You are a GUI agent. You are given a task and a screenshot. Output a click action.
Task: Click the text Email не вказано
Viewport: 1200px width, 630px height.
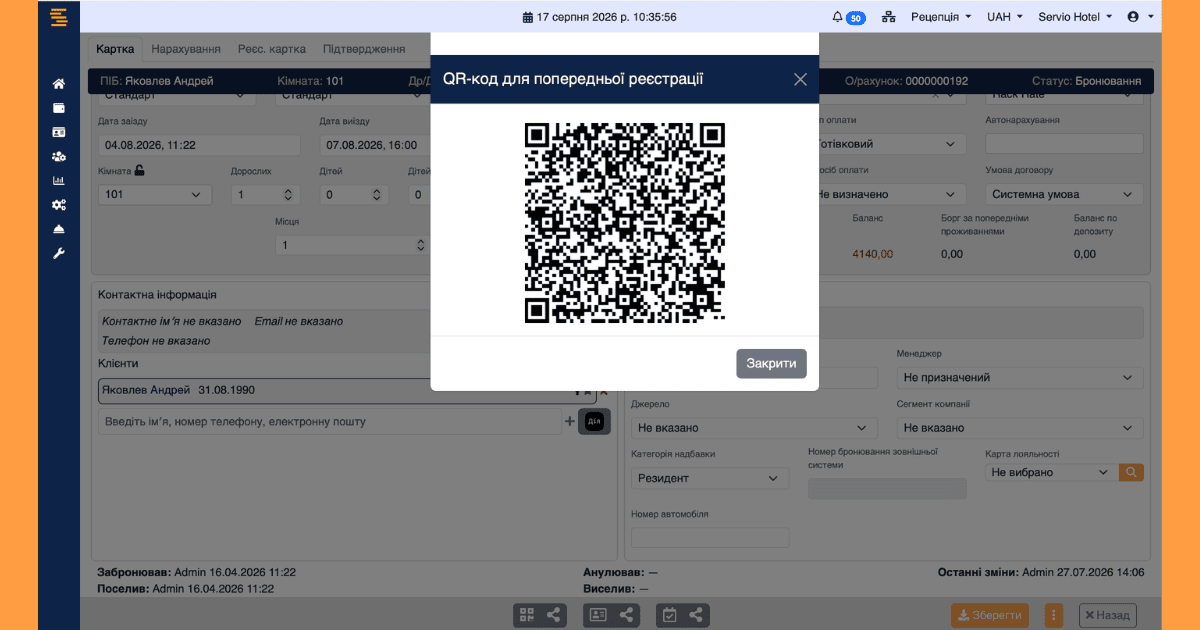click(298, 321)
